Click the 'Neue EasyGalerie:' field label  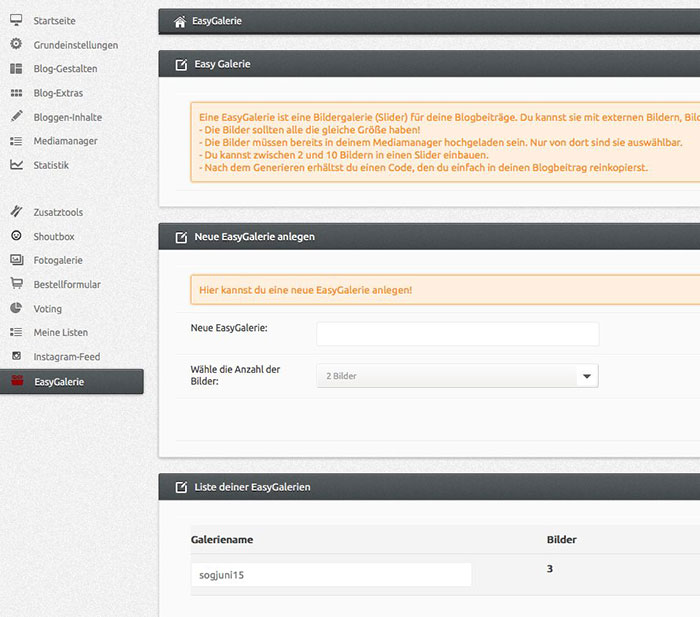coord(229,328)
